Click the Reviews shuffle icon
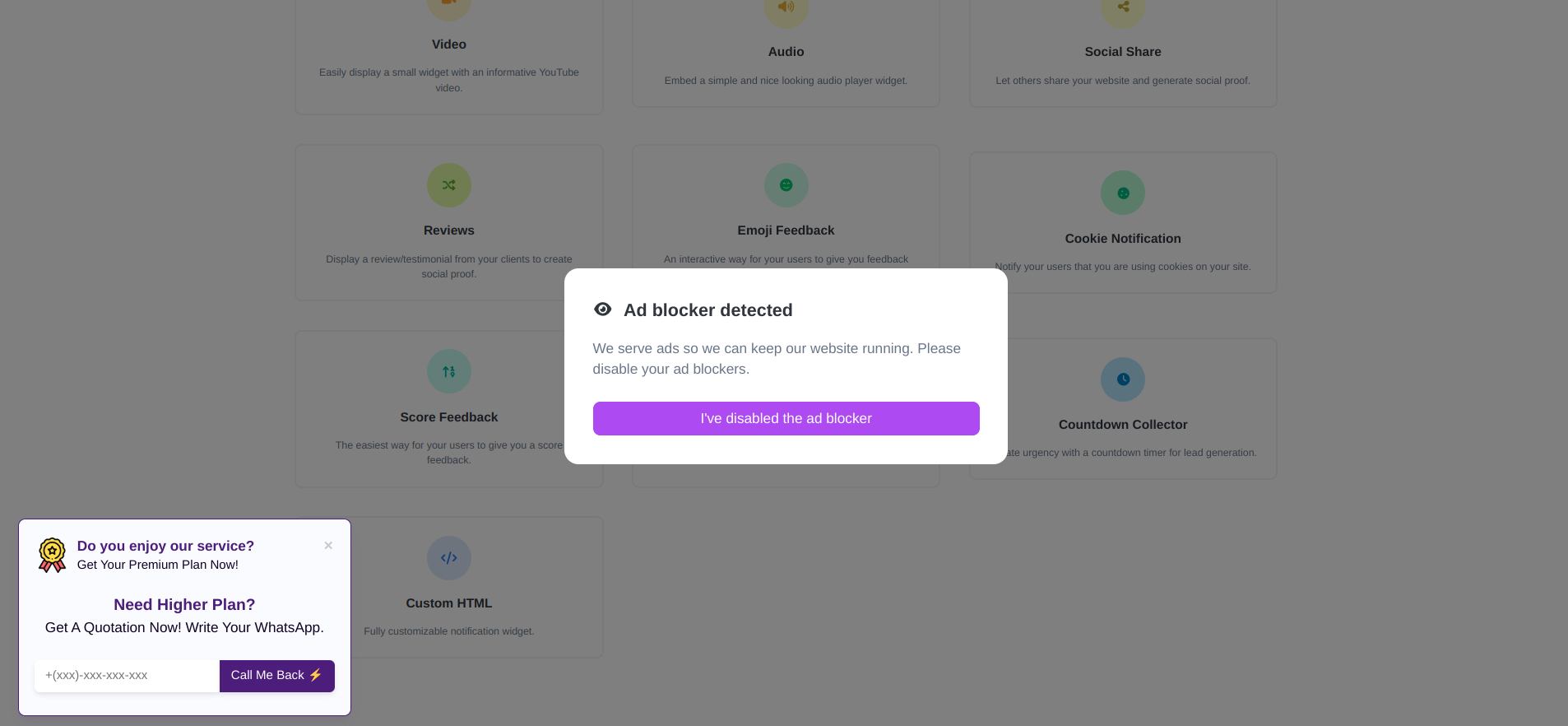Image resolution: width=1568 pixels, height=726 pixels. (x=448, y=185)
